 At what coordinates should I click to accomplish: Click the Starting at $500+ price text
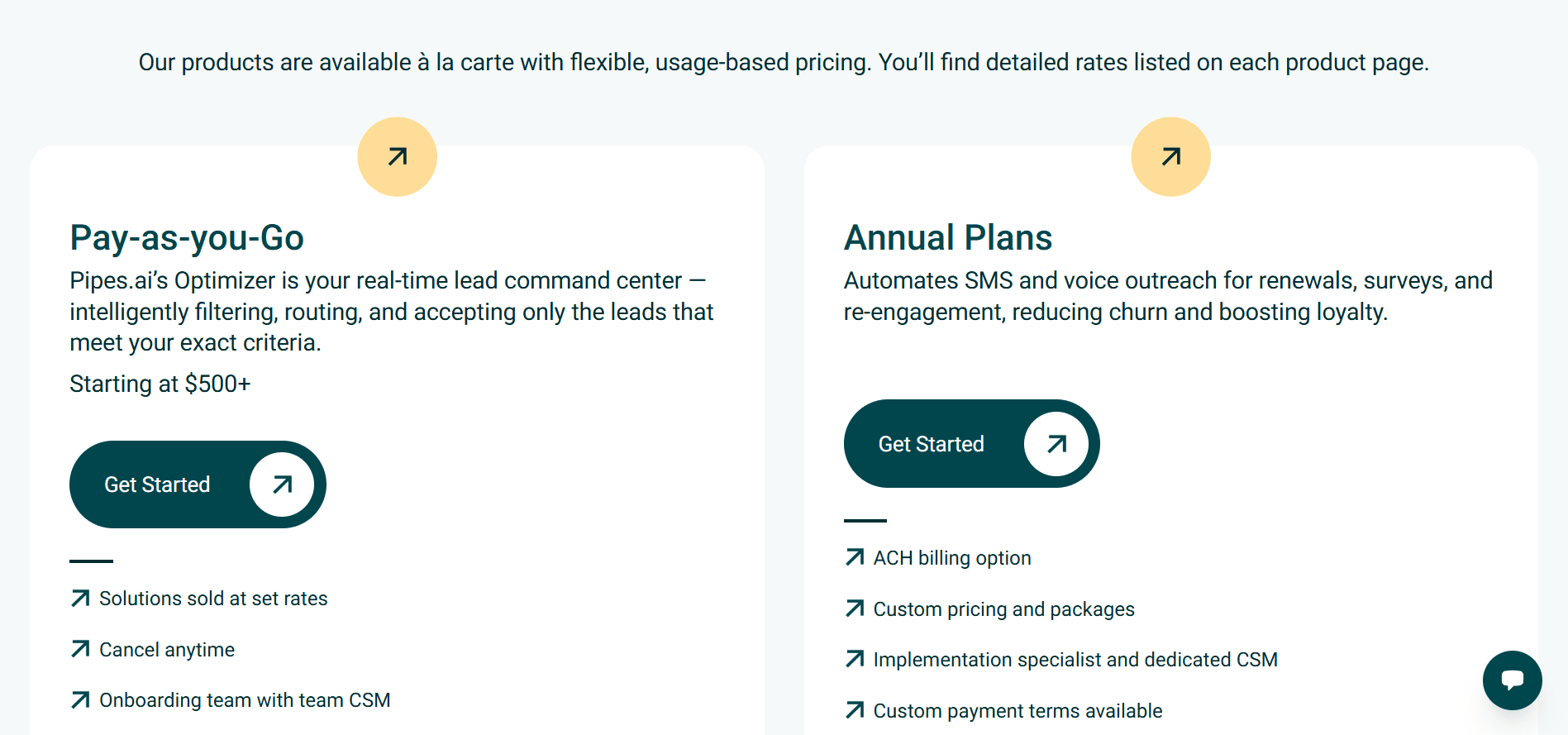click(x=160, y=384)
